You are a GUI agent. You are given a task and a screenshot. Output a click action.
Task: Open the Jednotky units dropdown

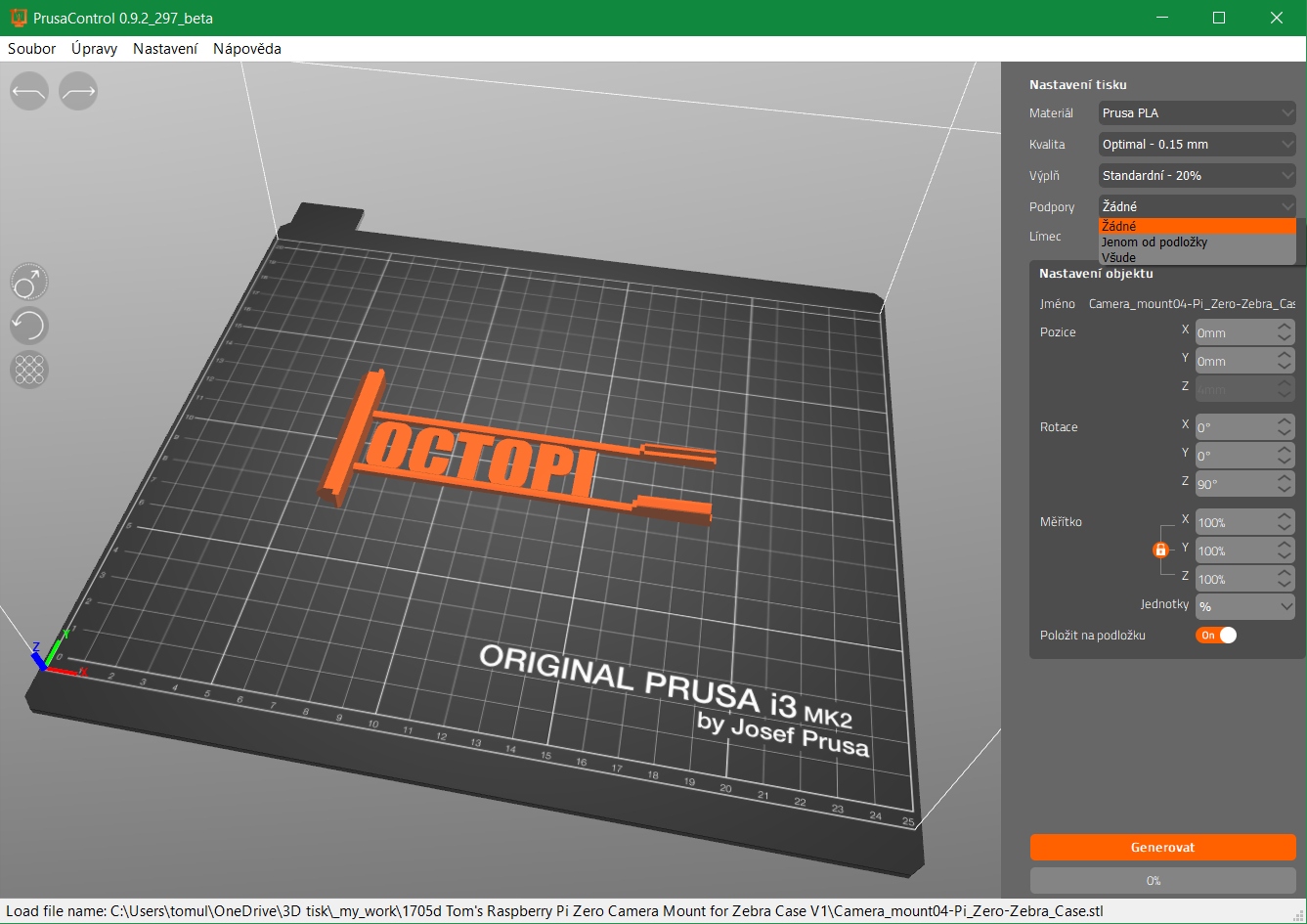click(x=1245, y=606)
